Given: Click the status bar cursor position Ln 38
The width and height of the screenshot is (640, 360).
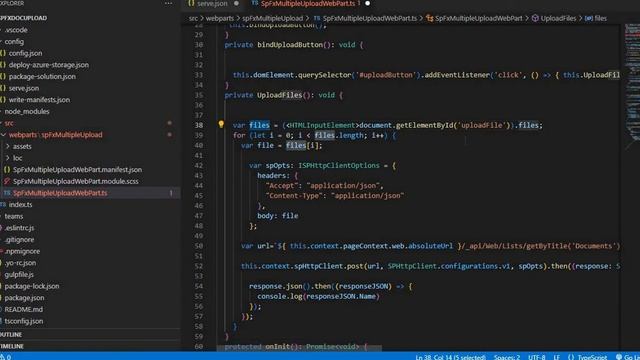Looking at the screenshot, I should point(450,357).
